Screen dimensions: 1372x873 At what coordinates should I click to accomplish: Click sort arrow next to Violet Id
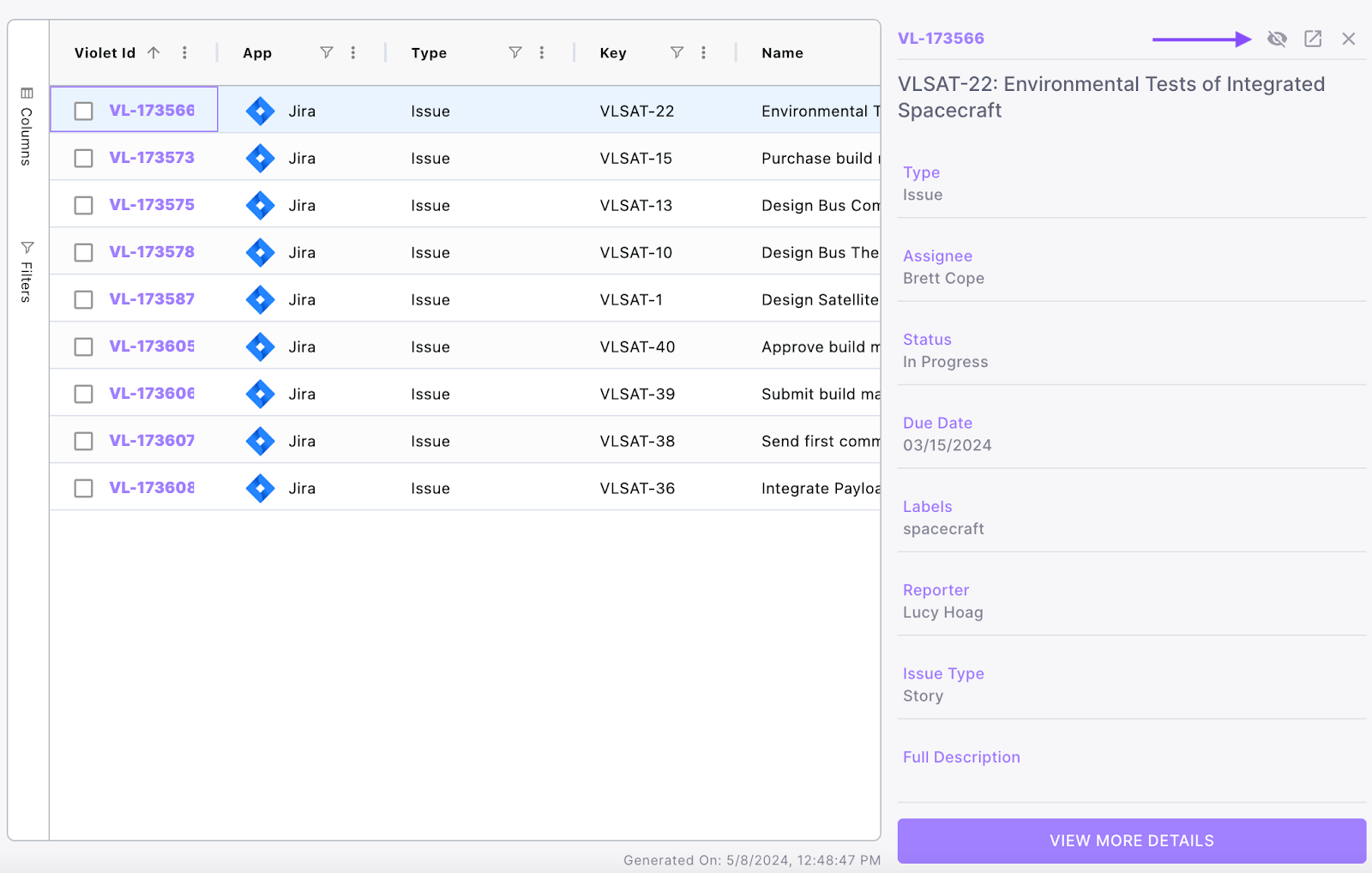click(x=153, y=53)
